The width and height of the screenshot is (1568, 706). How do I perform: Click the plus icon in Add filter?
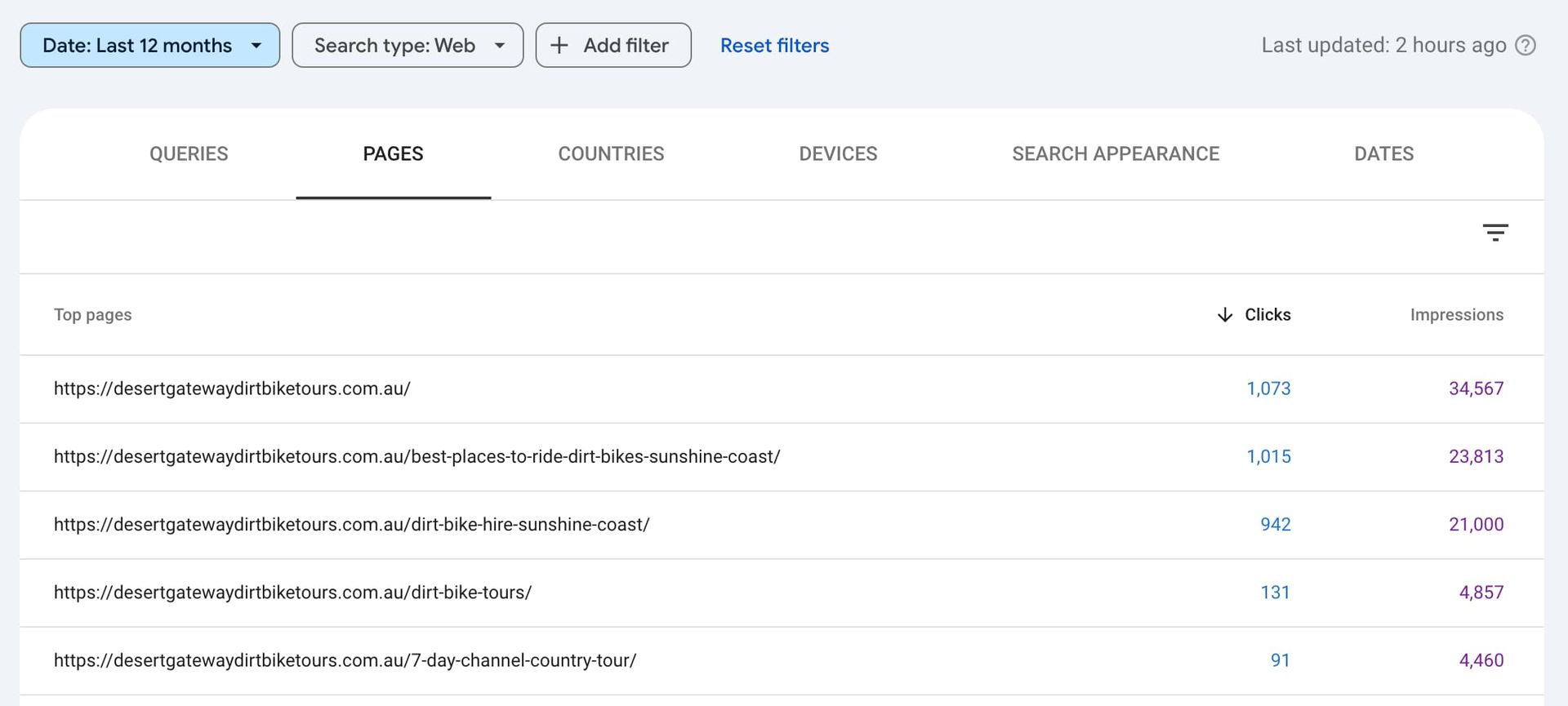click(559, 46)
